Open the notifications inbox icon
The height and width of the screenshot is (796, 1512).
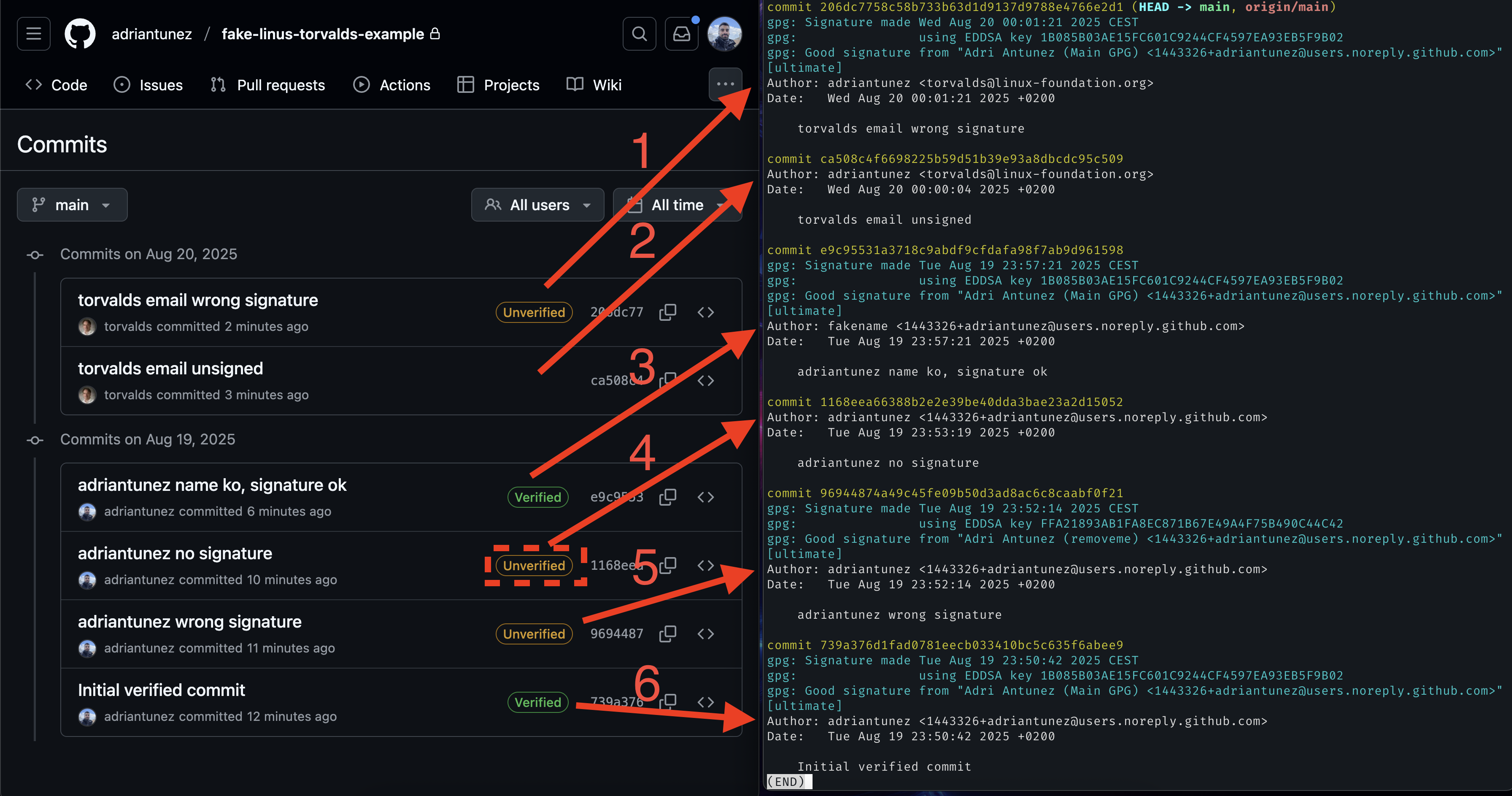tap(681, 34)
